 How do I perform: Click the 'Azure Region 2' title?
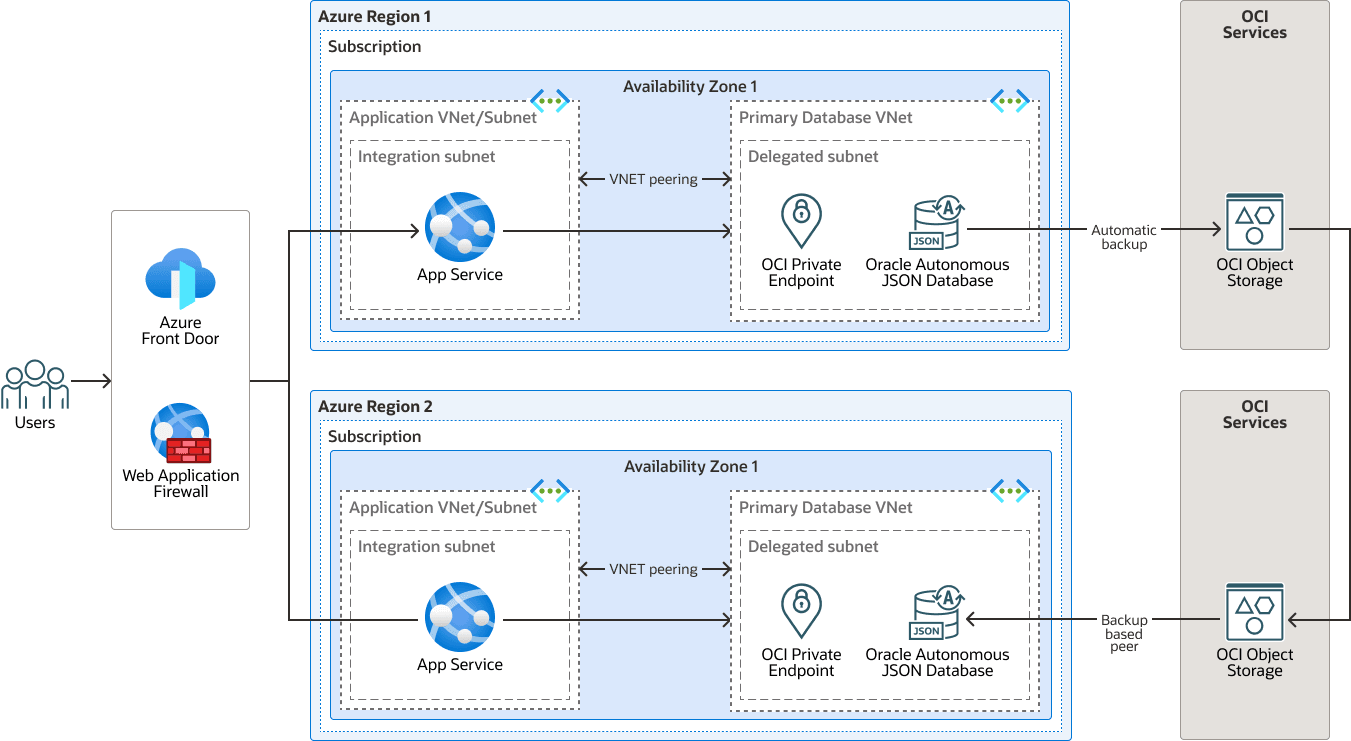pos(375,407)
